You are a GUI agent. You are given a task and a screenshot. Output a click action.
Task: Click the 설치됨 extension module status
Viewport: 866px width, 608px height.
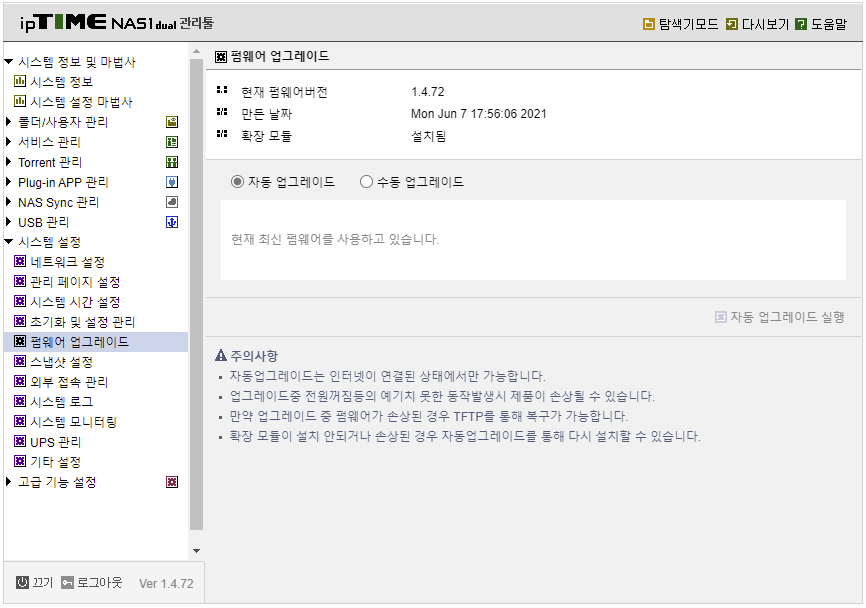(x=428, y=136)
